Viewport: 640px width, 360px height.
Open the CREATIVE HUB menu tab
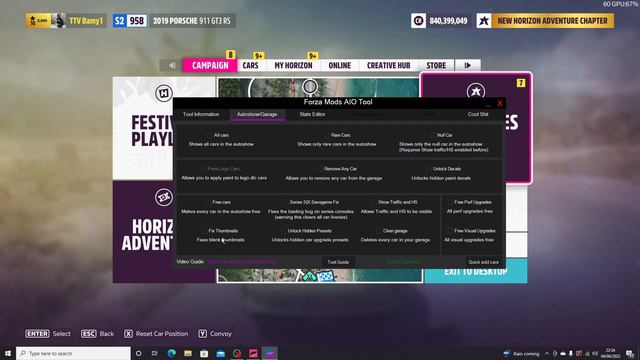(x=389, y=65)
